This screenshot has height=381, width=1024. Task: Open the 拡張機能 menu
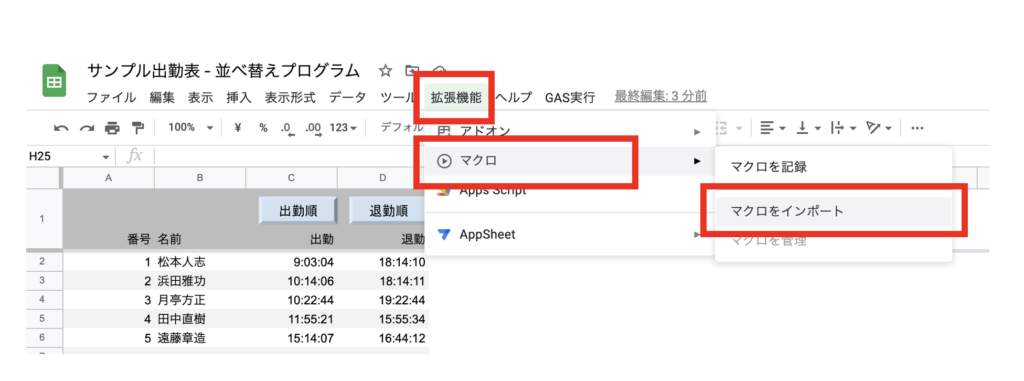click(456, 97)
